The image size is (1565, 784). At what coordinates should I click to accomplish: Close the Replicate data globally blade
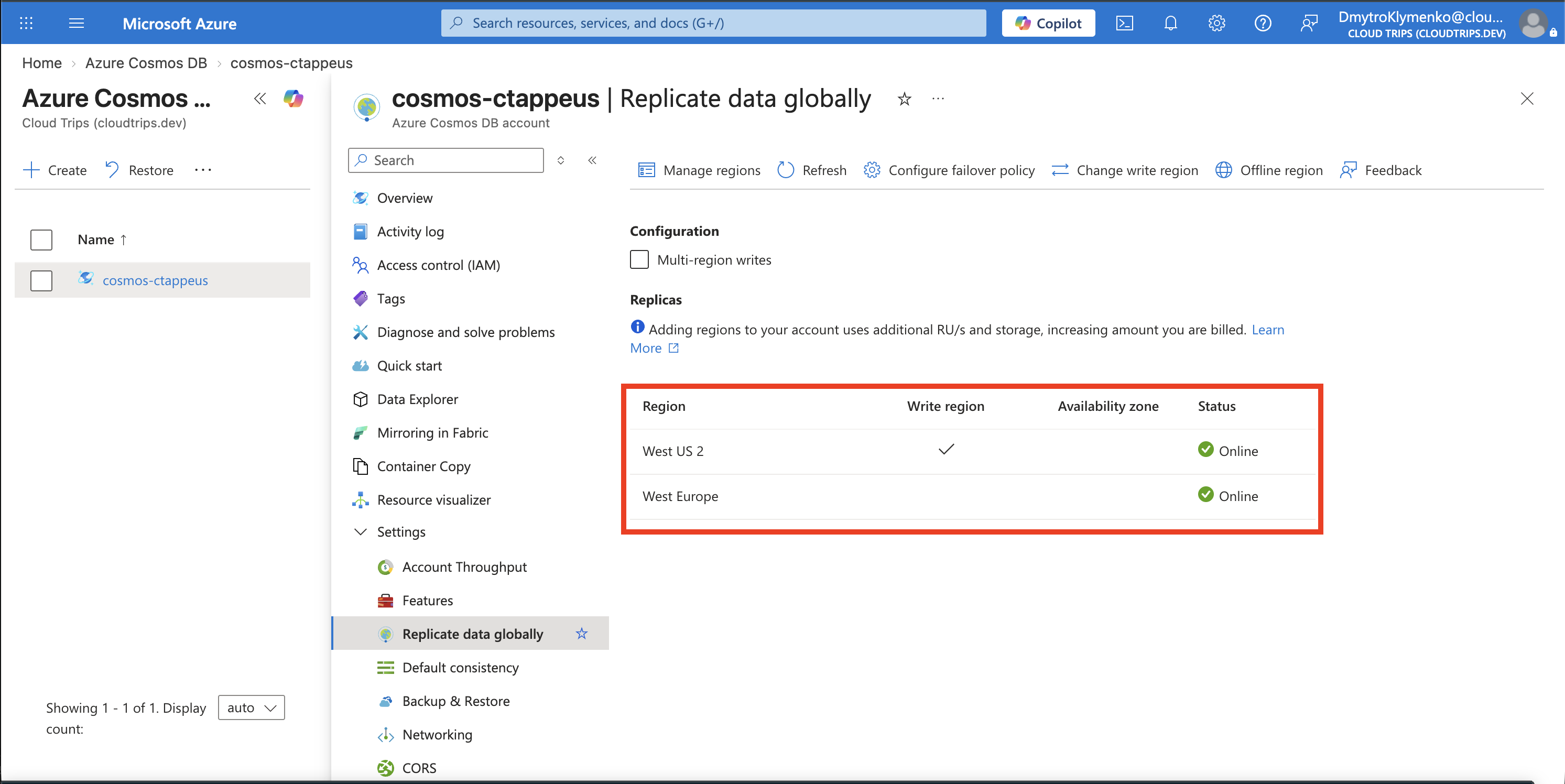[1527, 99]
